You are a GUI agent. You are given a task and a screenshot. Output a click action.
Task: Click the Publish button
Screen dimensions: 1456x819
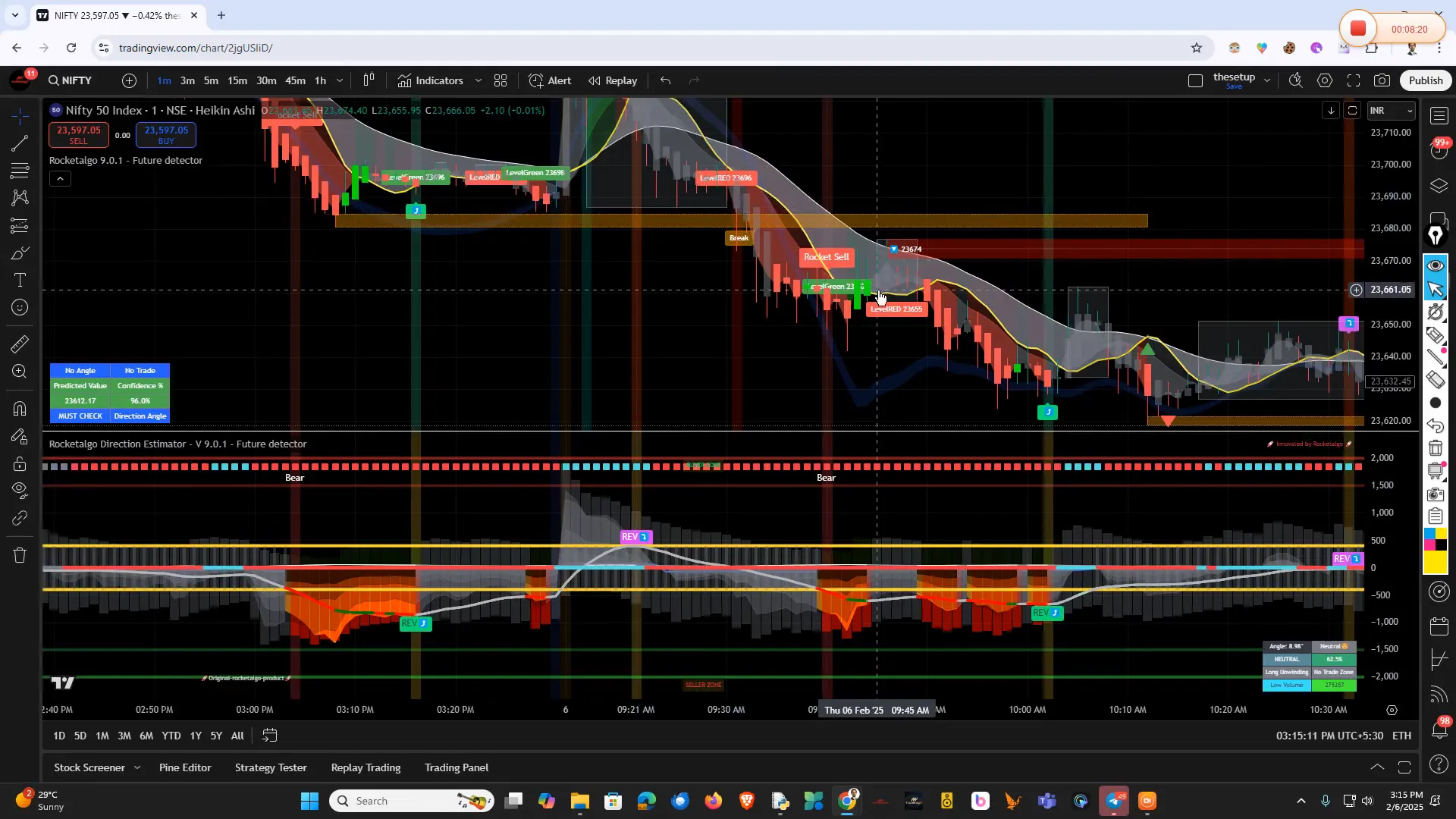pos(1425,80)
